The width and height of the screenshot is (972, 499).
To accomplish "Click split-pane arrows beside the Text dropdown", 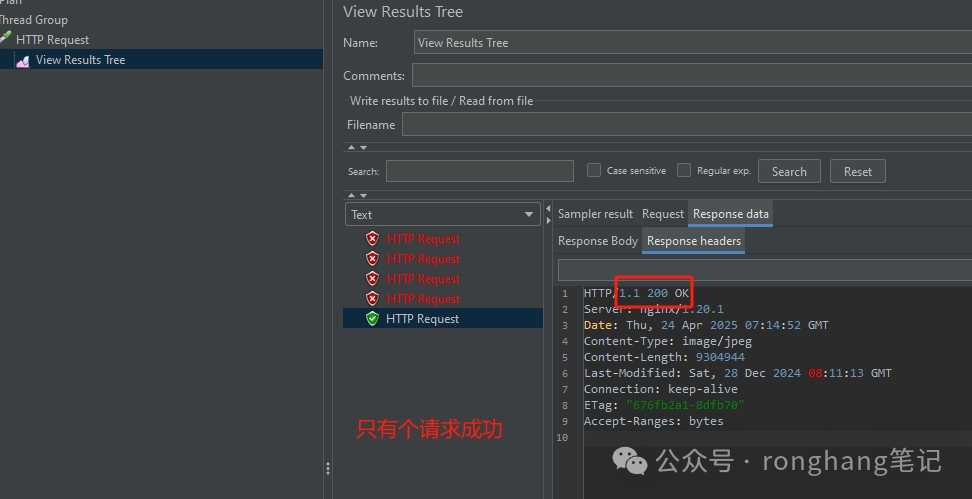I will tap(548, 214).
